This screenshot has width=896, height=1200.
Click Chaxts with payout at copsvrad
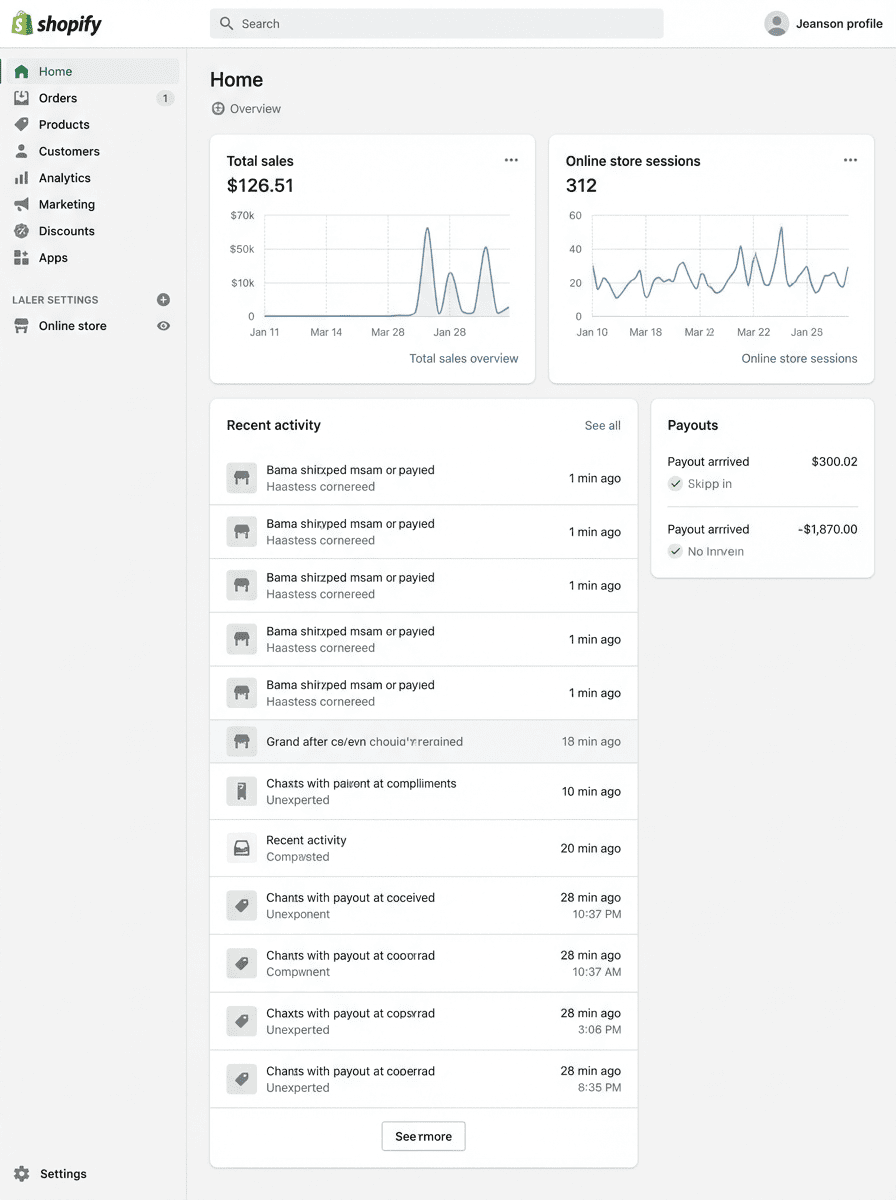pyautogui.click(x=350, y=1013)
